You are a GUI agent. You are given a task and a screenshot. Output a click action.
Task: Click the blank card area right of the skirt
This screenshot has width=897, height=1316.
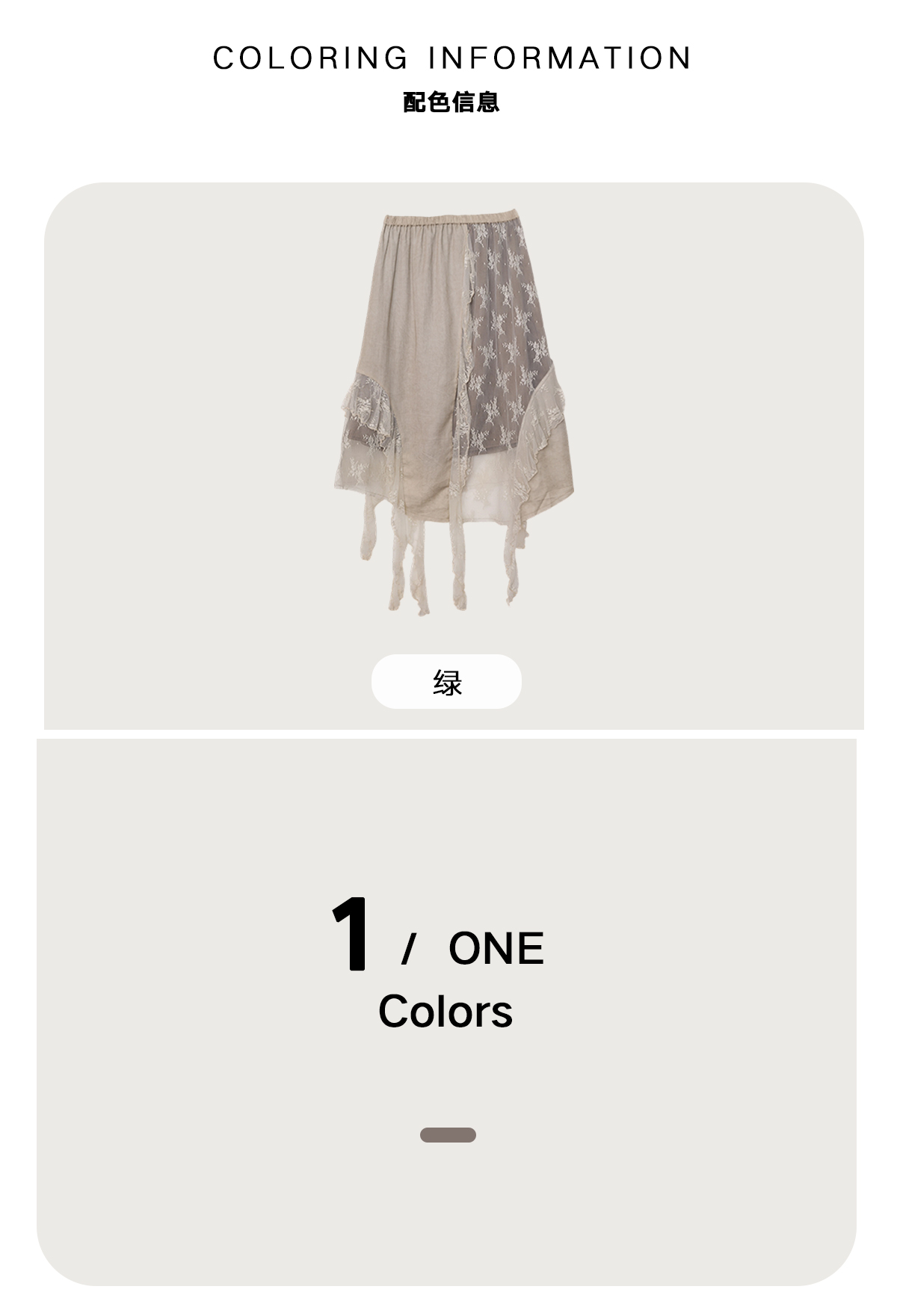718,419
